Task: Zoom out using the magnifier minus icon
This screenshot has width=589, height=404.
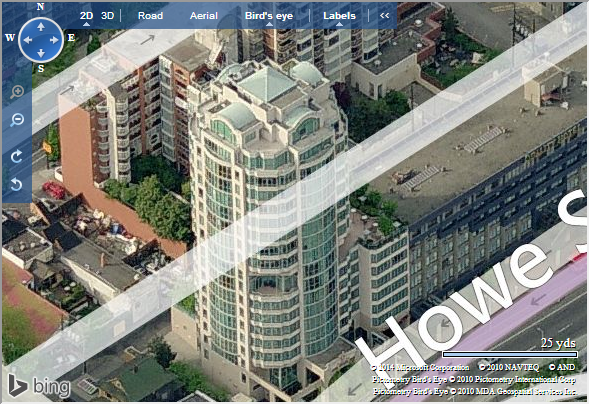Action: click(x=17, y=120)
